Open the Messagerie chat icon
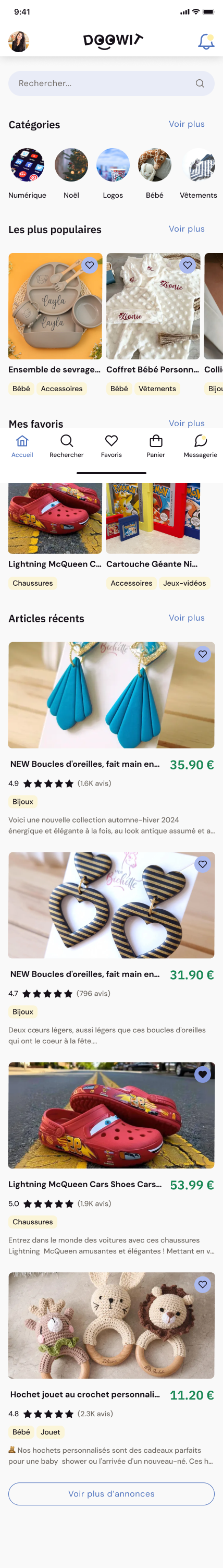 [x=201, y=441]
